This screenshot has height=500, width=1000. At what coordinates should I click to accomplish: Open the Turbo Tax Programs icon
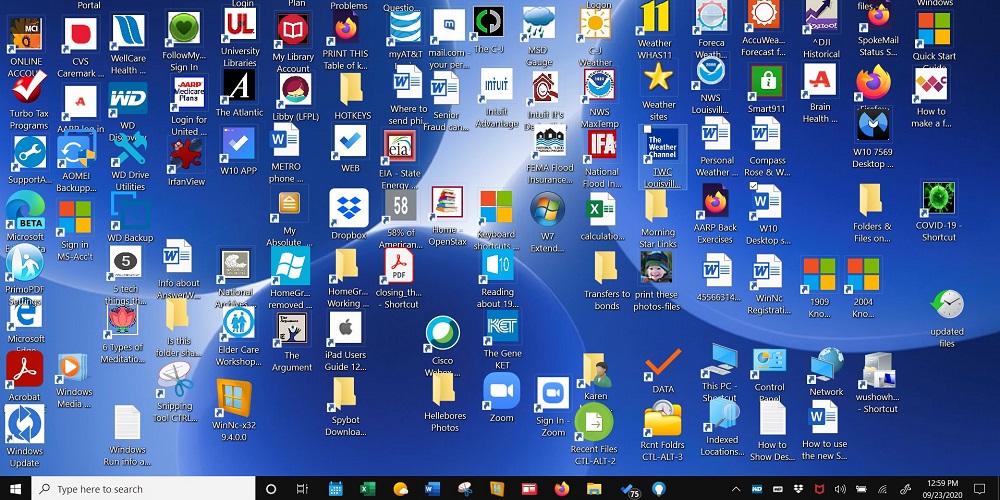(29, 87)
